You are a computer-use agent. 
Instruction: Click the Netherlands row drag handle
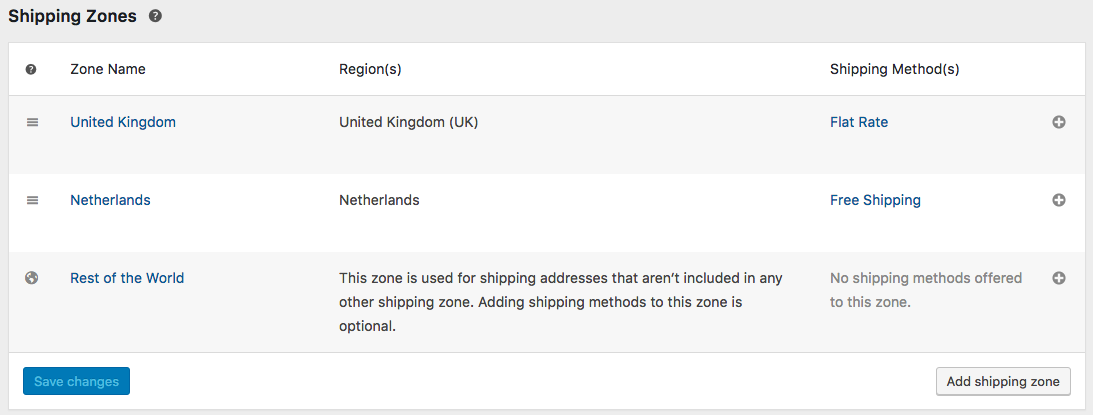32,200
